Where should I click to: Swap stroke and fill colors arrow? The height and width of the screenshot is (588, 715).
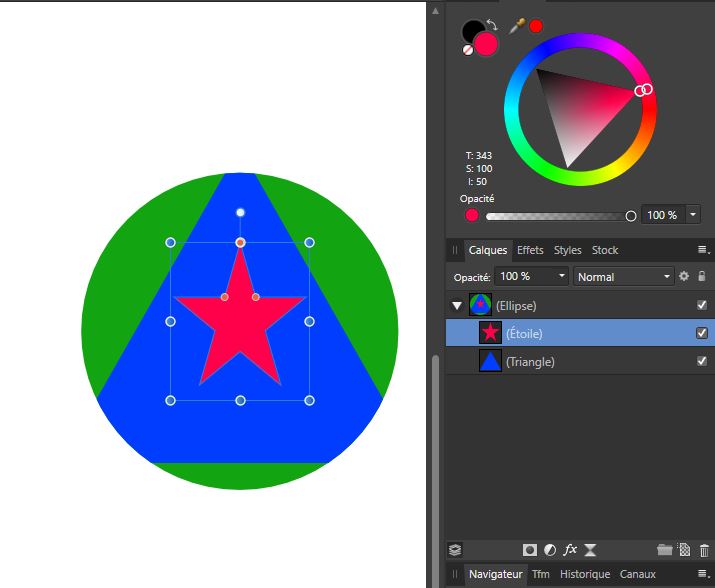tap(492, 24)
